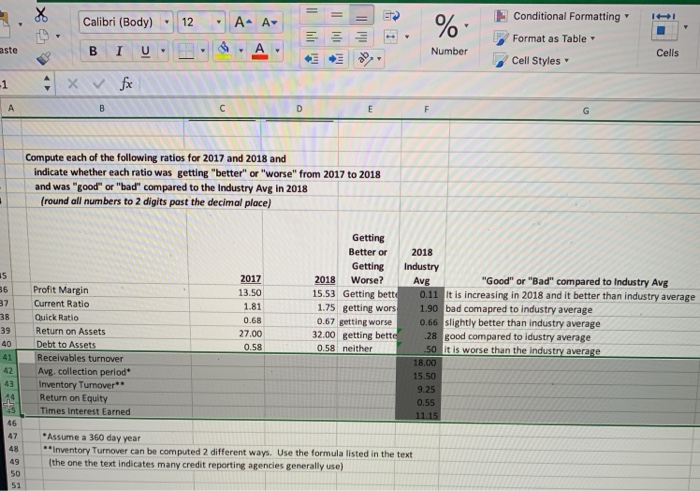This screenshot has height=491, width=700.
Task: Click the Cut scissors icon
Action: pyautogui.click(x=41, y=15)
